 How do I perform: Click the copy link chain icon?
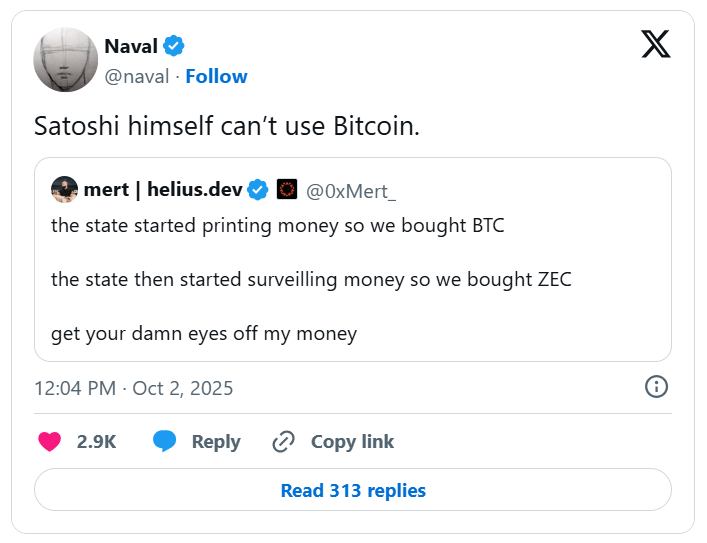[284, 441]
